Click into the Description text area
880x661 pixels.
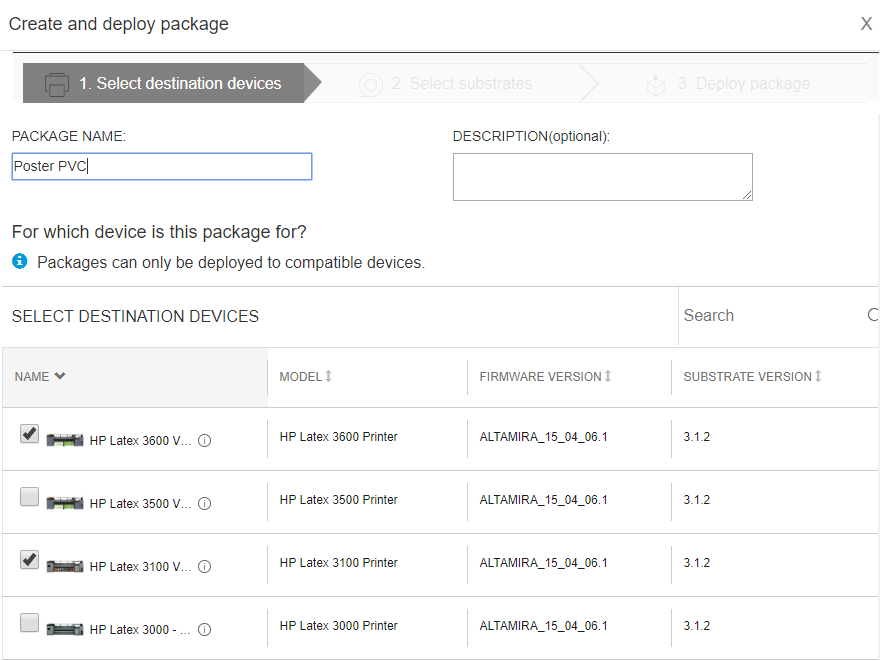(x=603, y=177)
